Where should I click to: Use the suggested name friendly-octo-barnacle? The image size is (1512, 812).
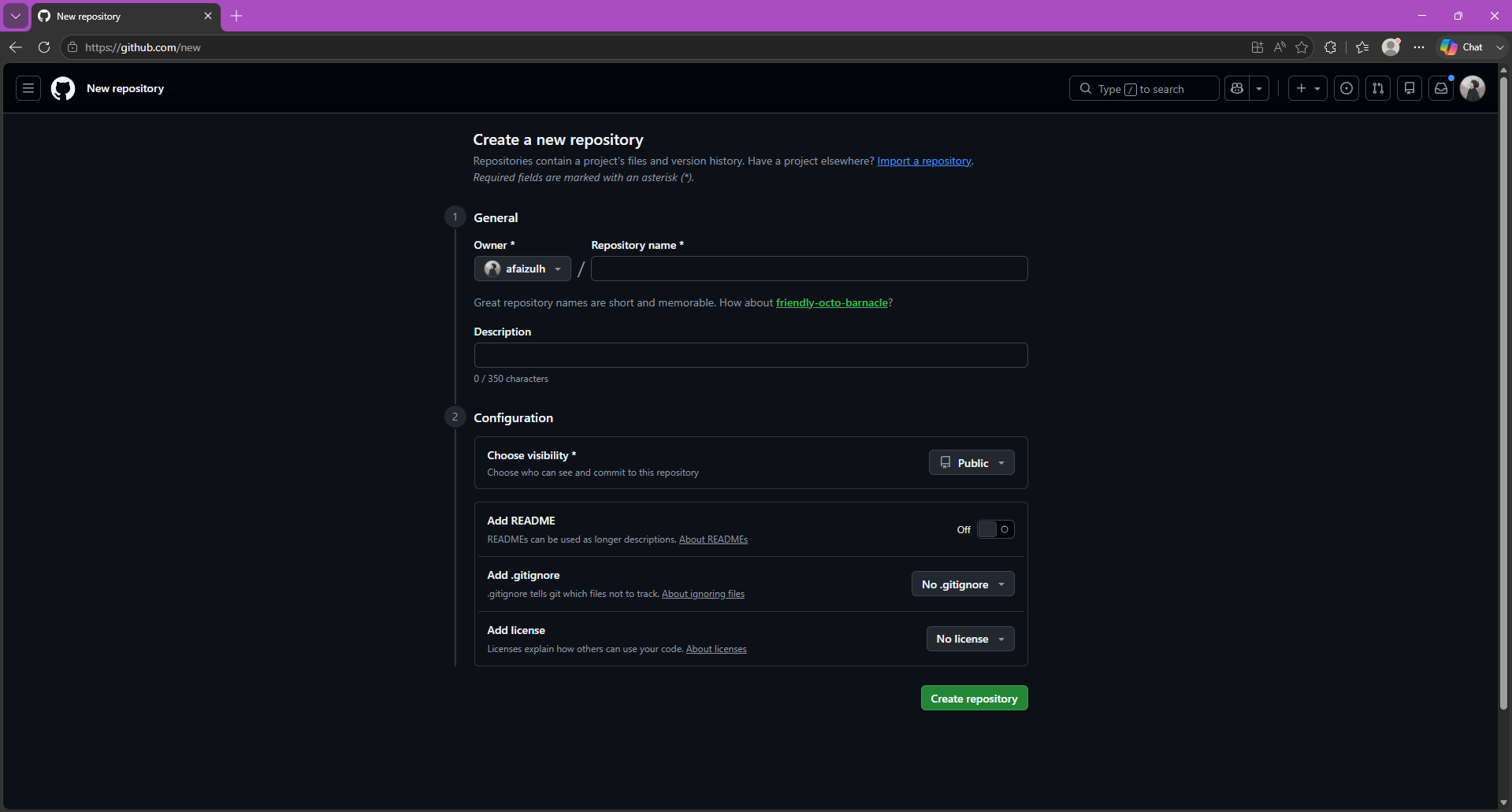pyautogui.click(x=832, y=302)
